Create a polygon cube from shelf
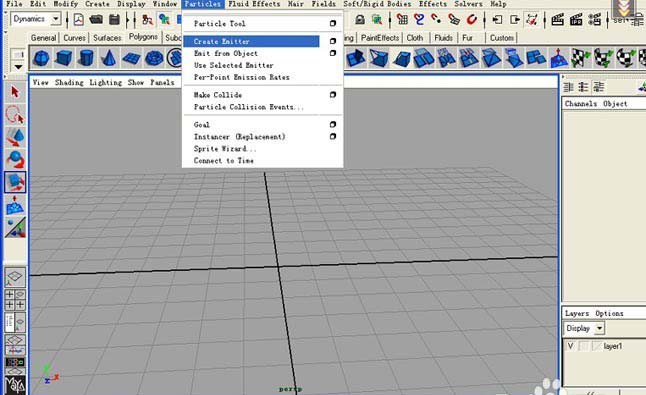Viewport: 646px width, 395px height. tap(63, 58)
